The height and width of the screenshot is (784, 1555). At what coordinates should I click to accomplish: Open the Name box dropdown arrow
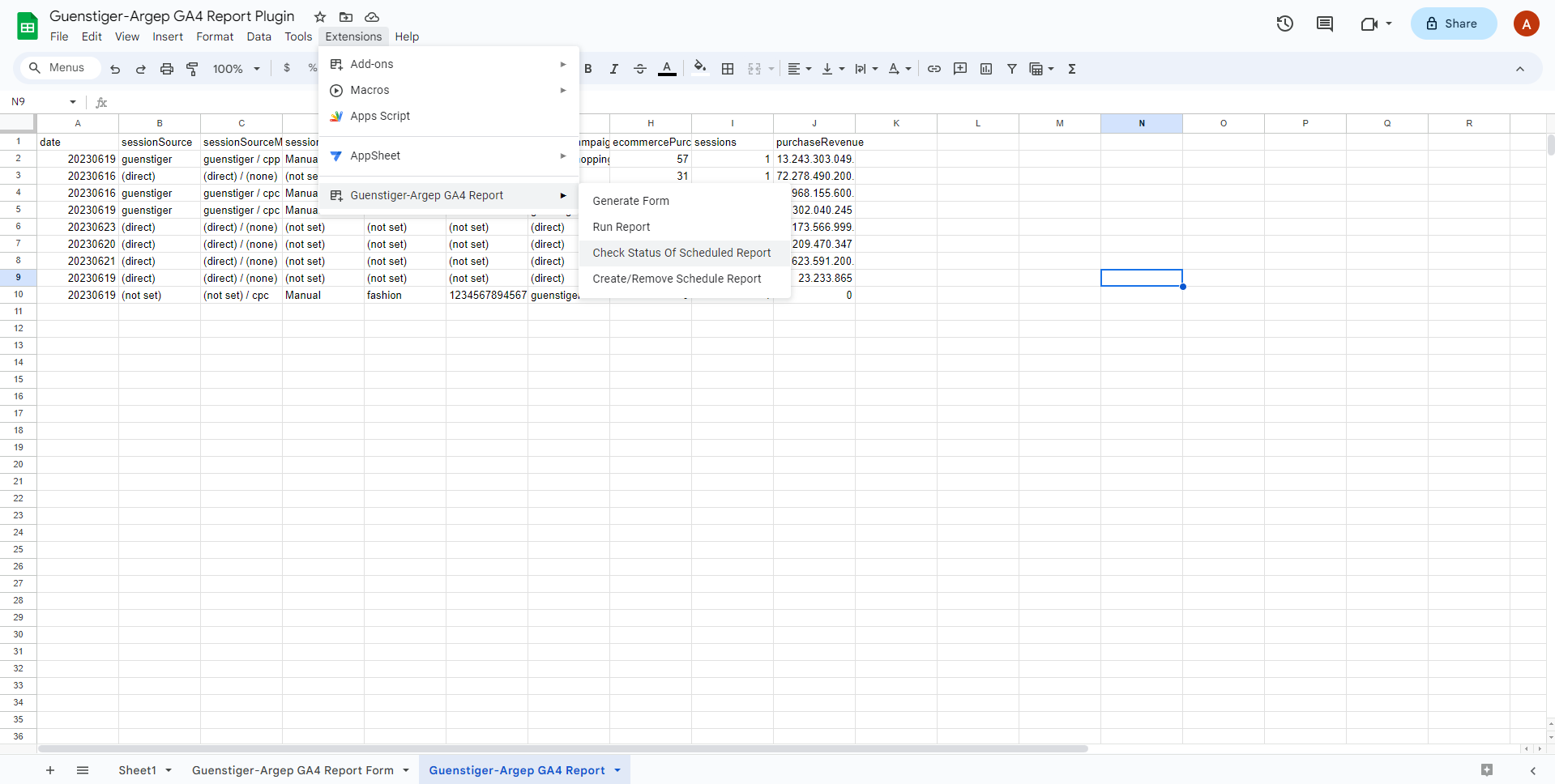click(73, 102)
